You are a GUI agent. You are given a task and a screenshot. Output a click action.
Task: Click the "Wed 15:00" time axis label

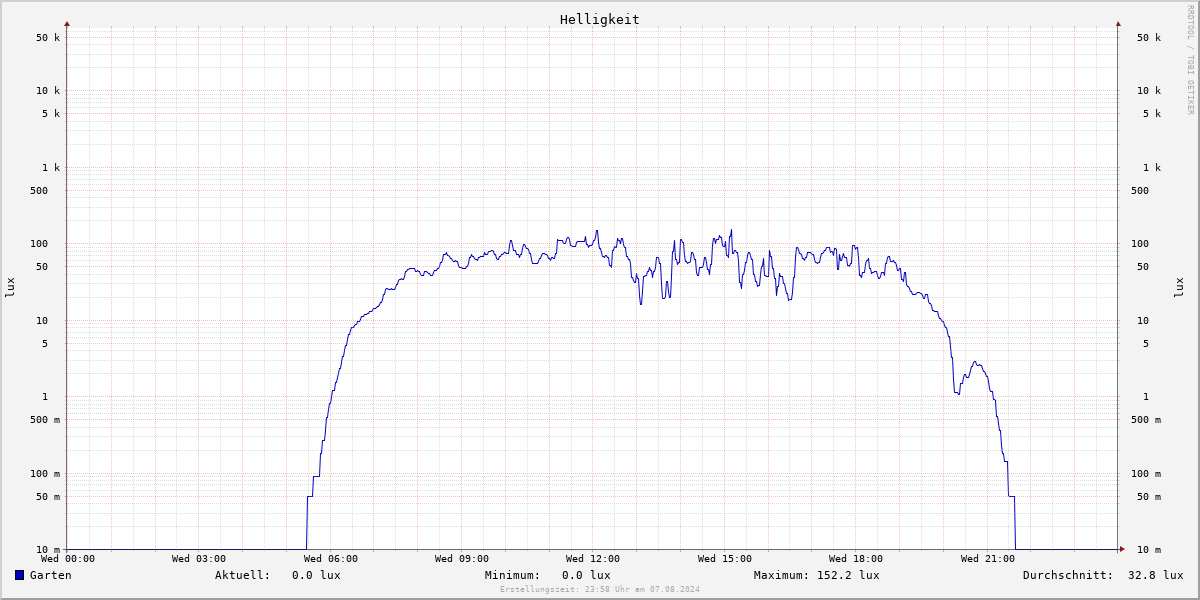coord(725,559)
